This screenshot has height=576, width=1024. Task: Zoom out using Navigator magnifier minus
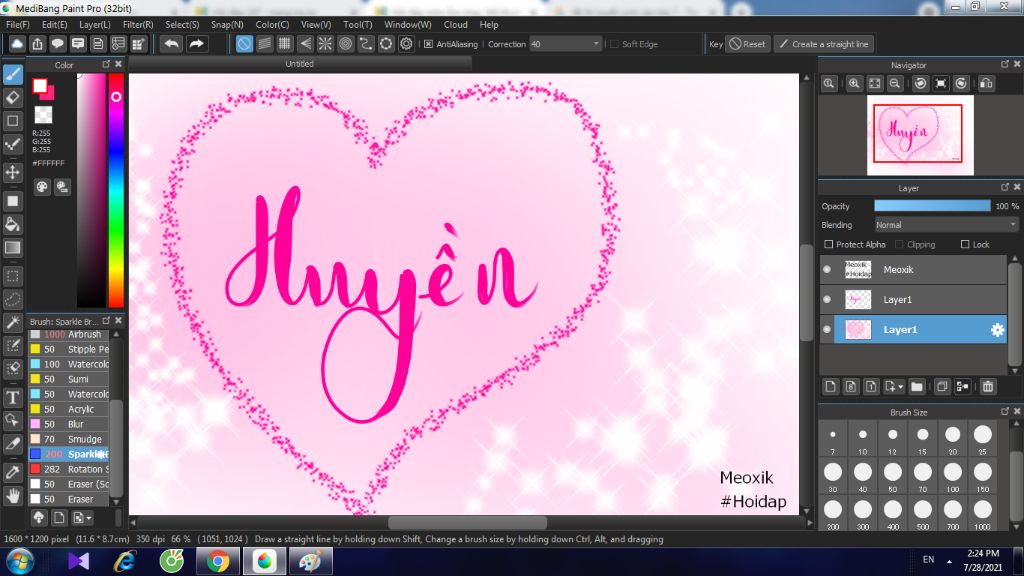coord(895,84)
